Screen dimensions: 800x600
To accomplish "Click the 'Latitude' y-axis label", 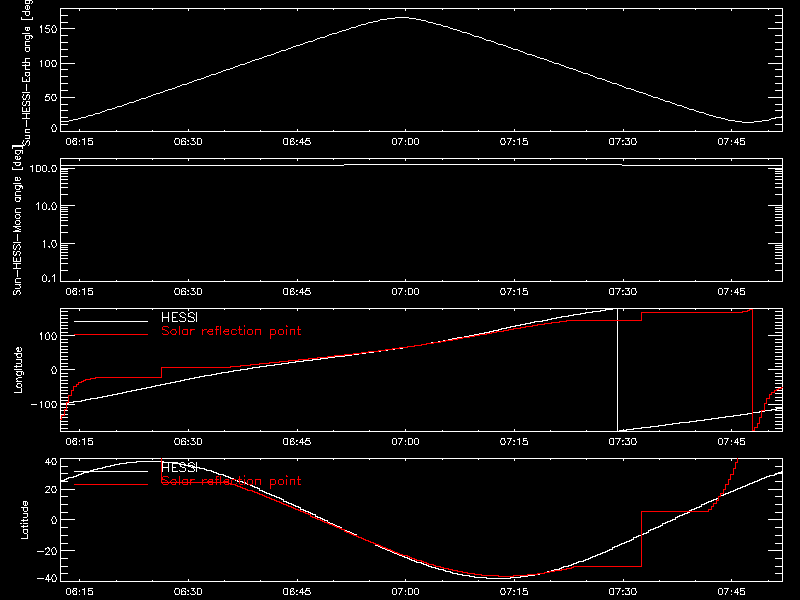I will [24, 520].
